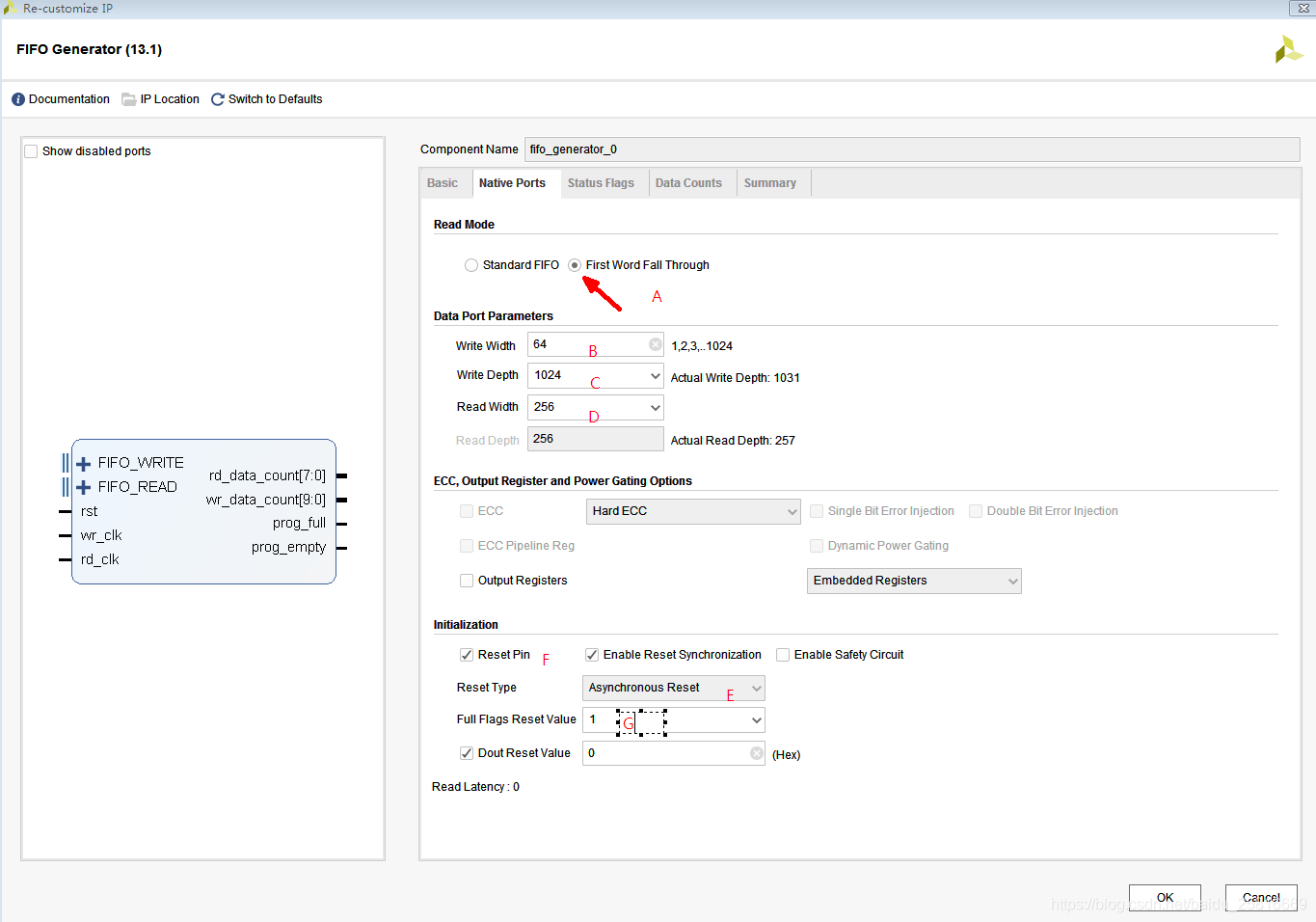Click wr_clk port in symbol
1316x922 pixels.
point(101,535)
